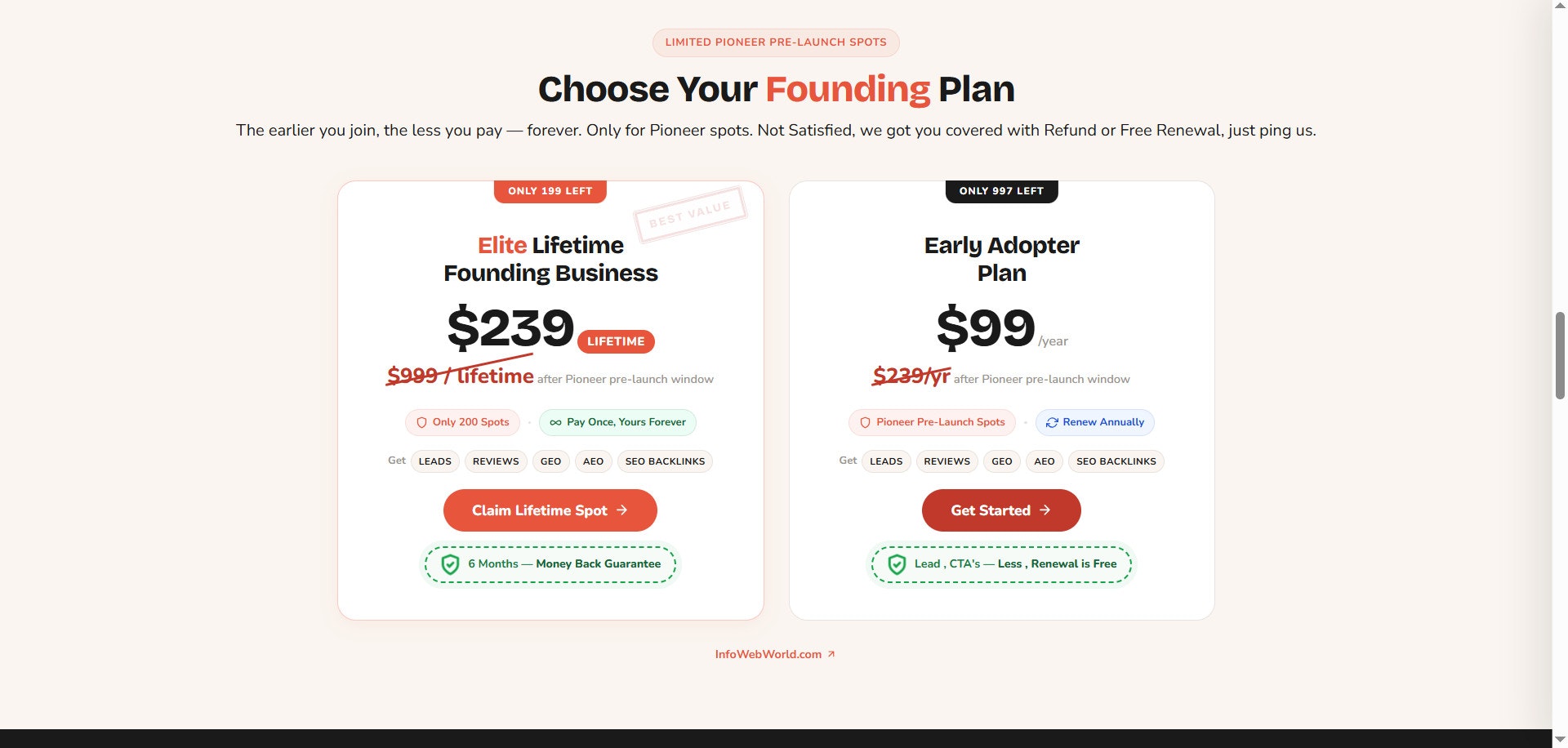Click the infinity icon beside Pay Once, Yours Forever
Screen dimensions: 1568x748
555,423
